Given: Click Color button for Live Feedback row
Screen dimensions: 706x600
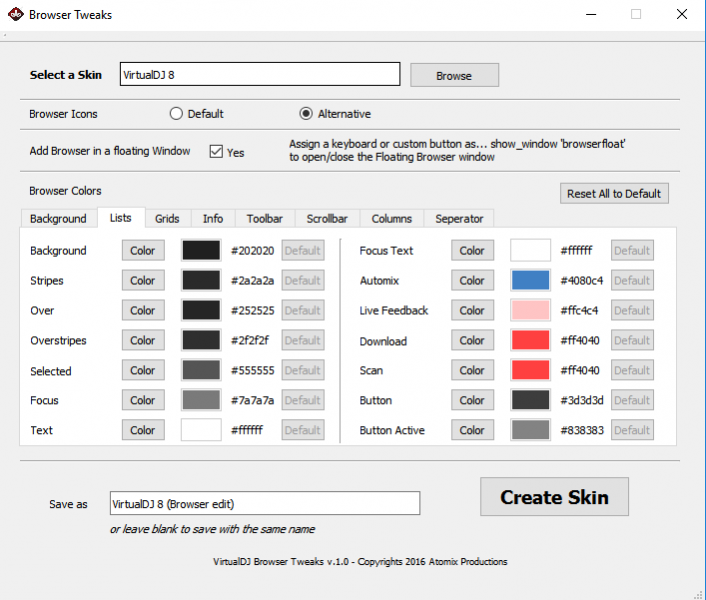Looking at the screenshot, I should (x=472, y=310).
